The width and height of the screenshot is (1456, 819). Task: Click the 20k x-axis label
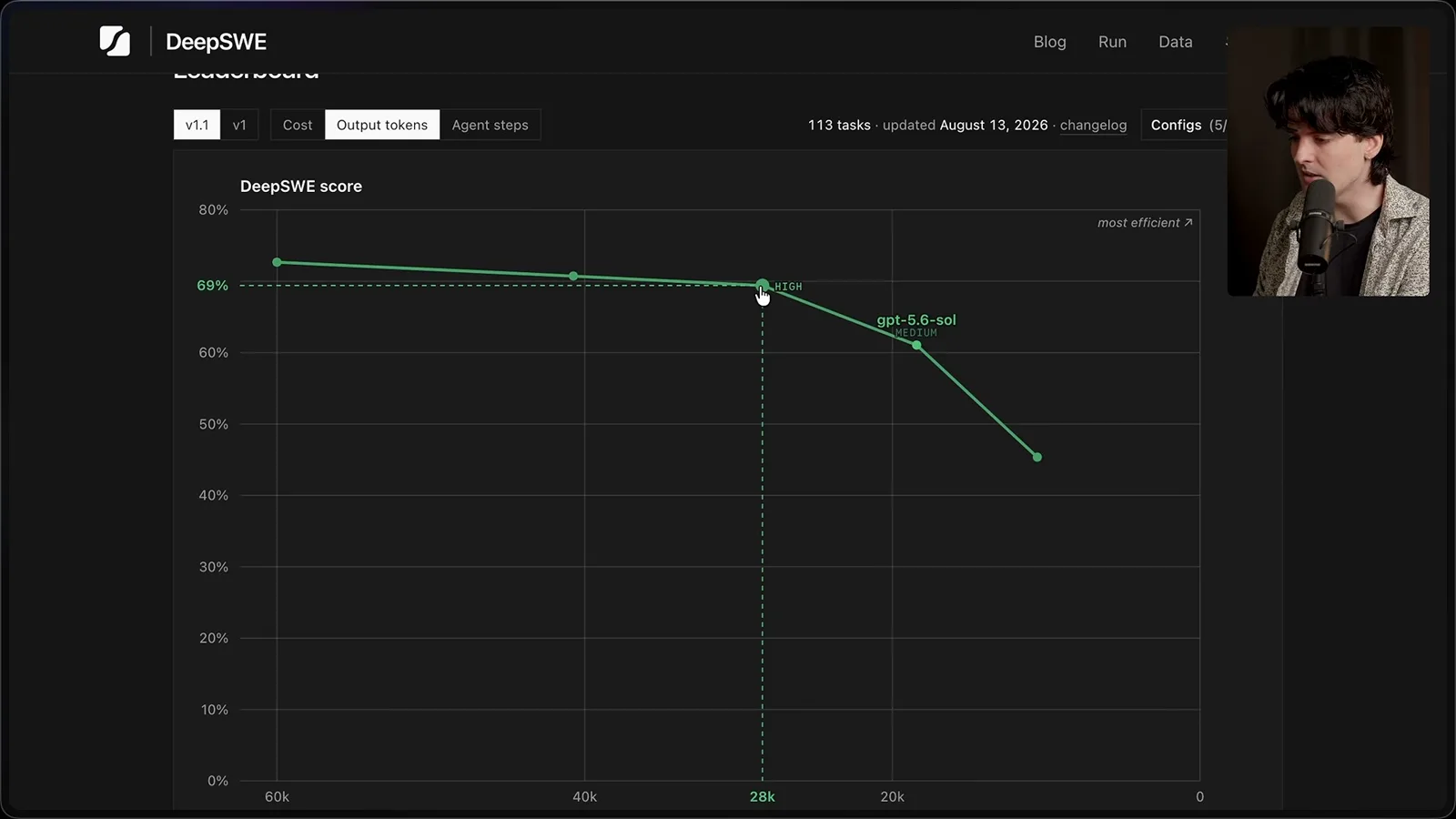892,797
